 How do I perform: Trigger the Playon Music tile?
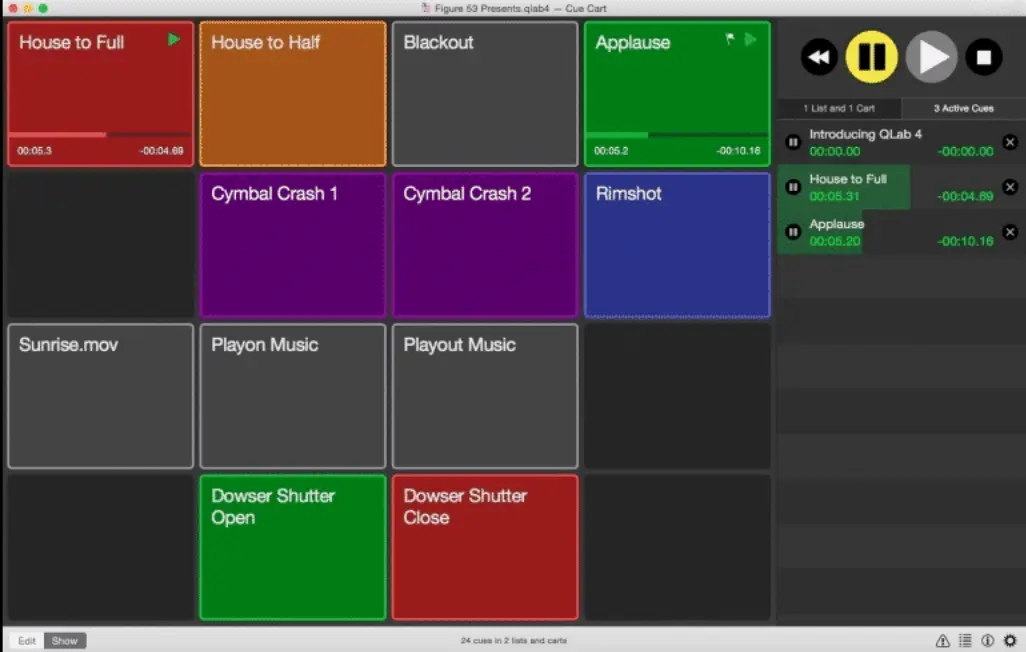[x=292, y=396]
